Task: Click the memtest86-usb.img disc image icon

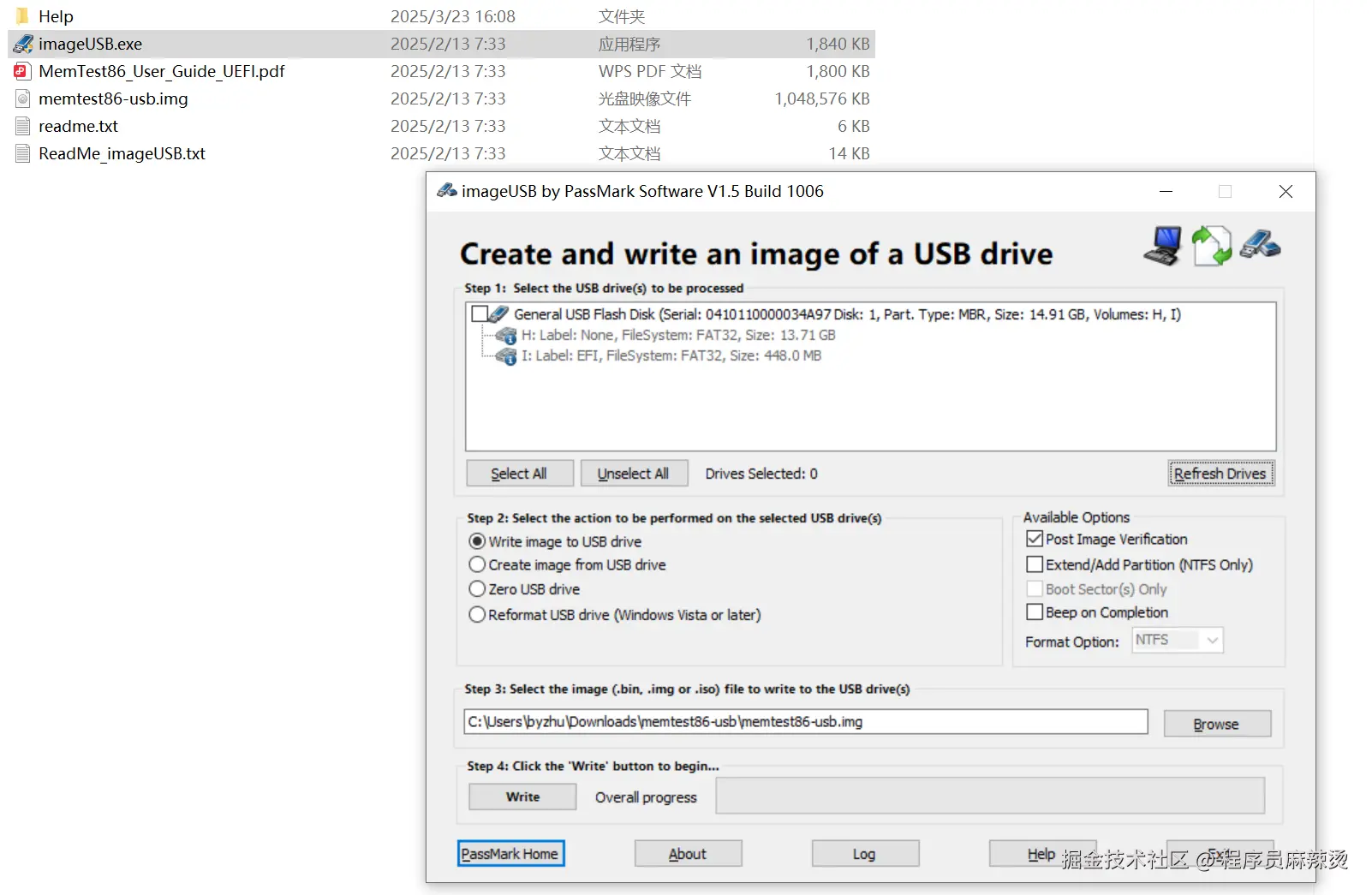Action: (x=23, y=98)
